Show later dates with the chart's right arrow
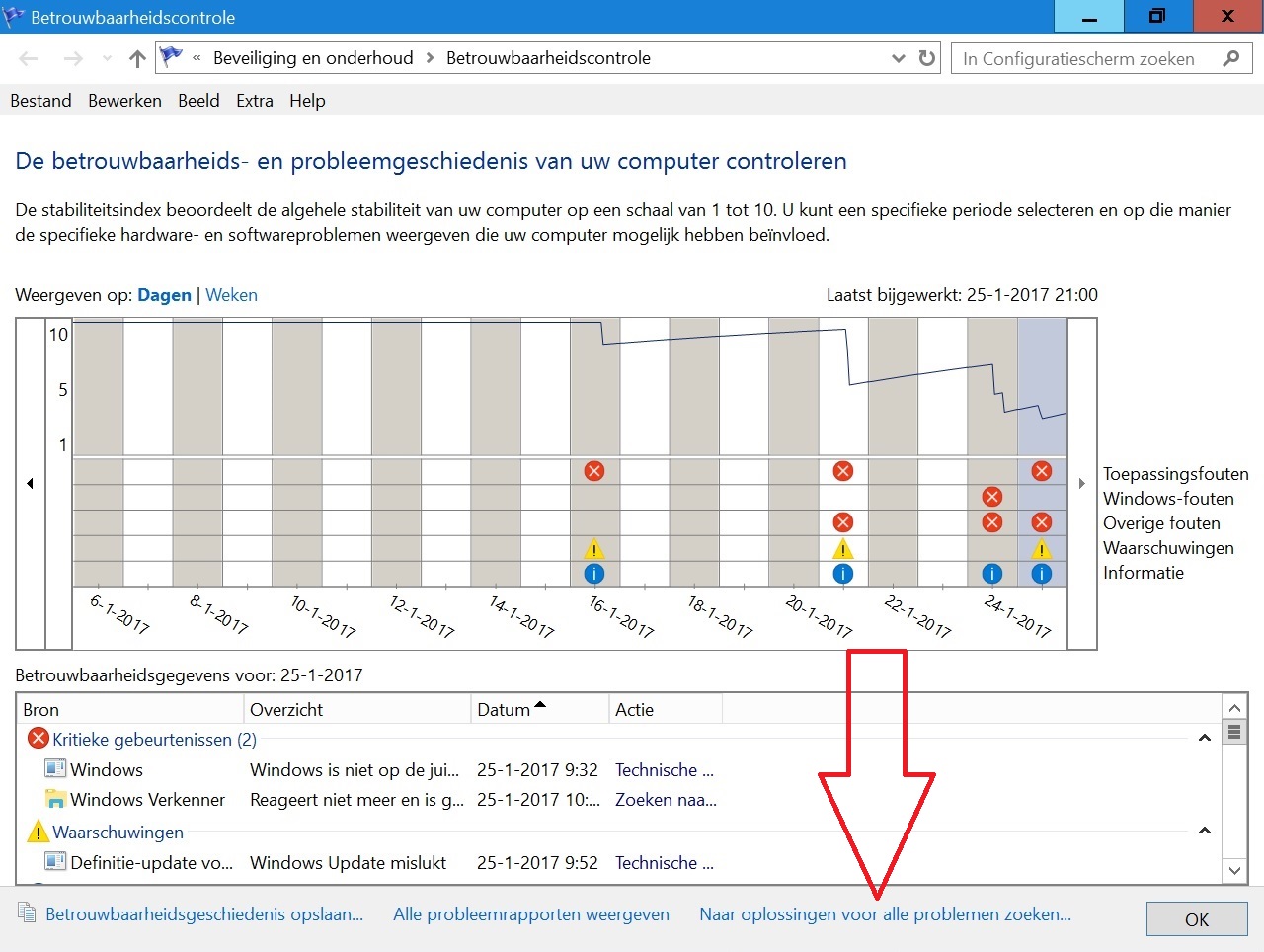 point(1082,483)
